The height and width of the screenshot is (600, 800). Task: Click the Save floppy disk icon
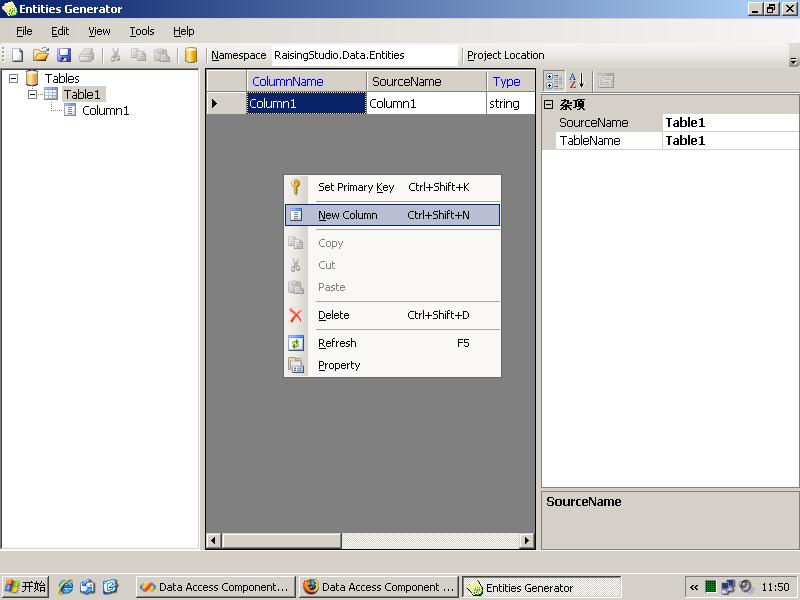(64, 56)
